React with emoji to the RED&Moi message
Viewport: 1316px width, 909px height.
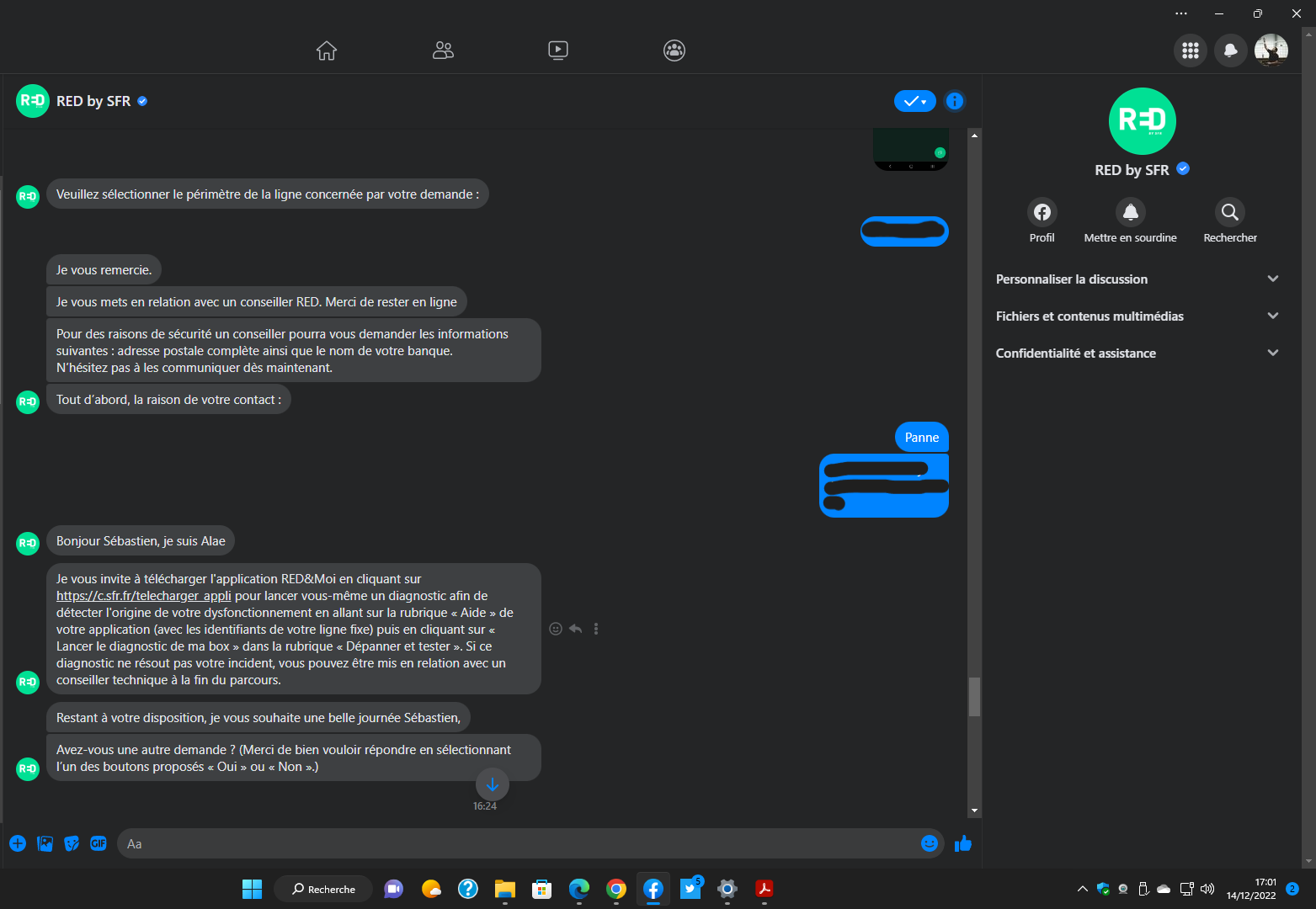tap(556, 629)
